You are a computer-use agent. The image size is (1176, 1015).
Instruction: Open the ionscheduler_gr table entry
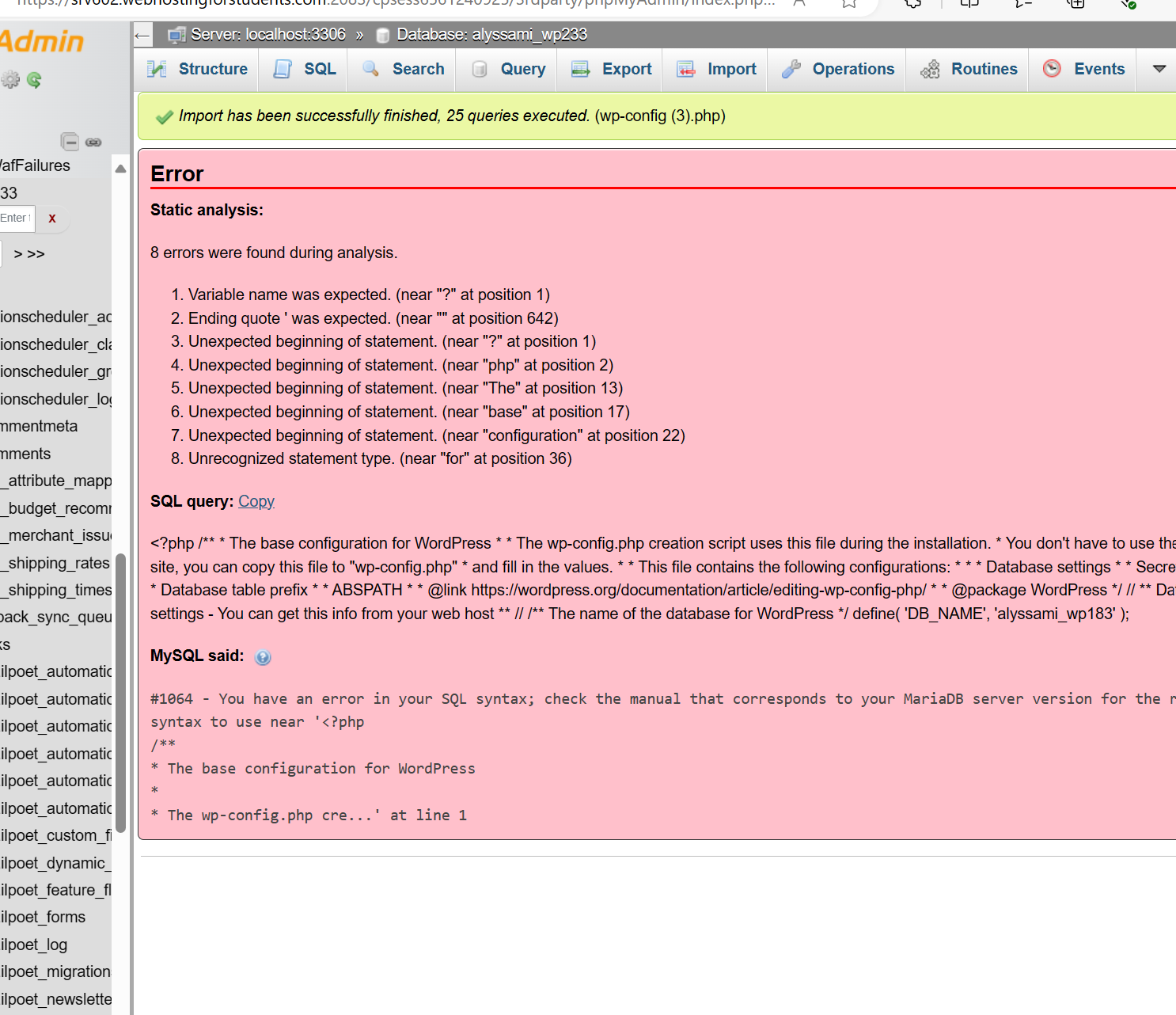point(55,371)
